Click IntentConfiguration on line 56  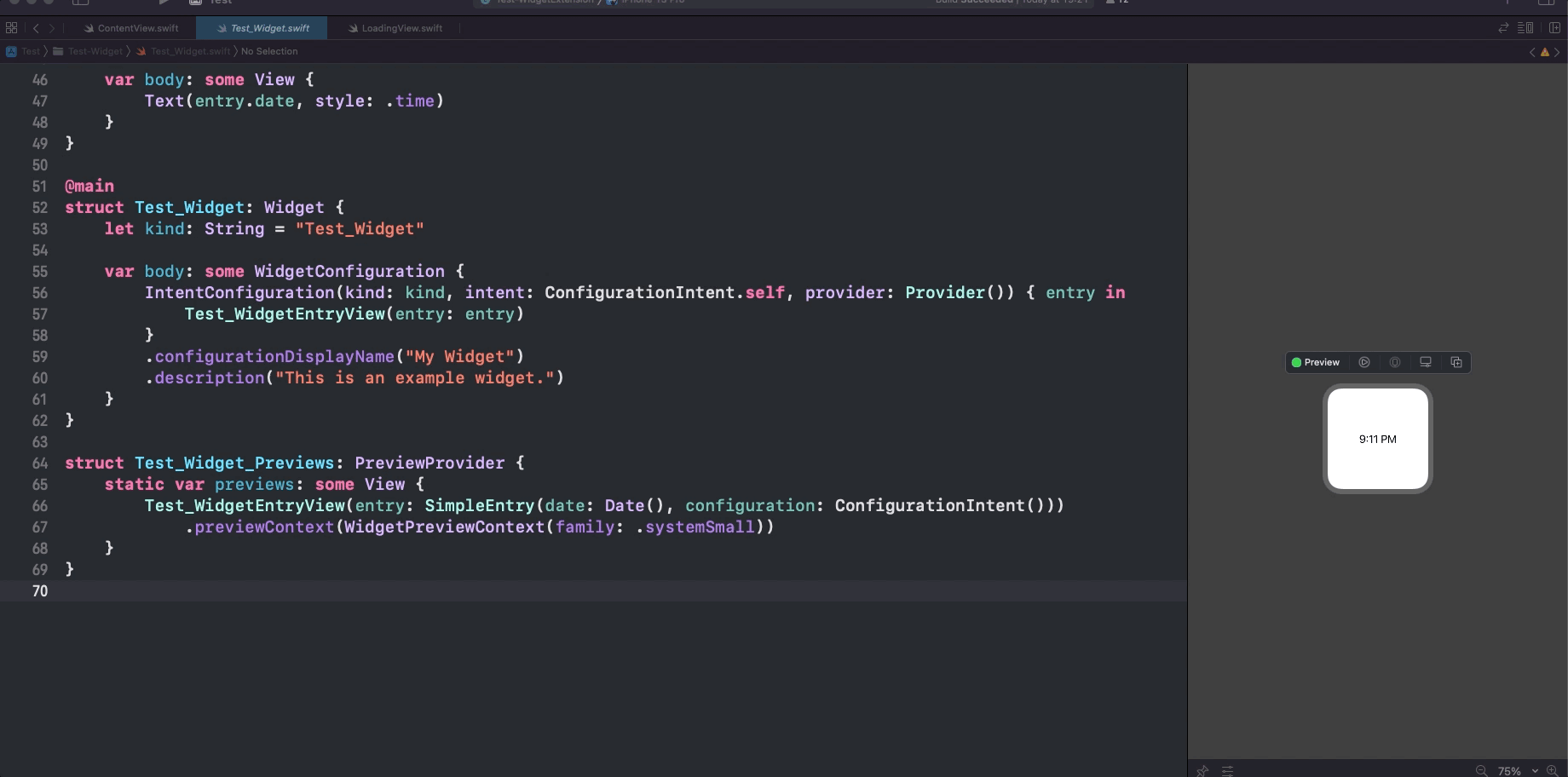point(239,292)
